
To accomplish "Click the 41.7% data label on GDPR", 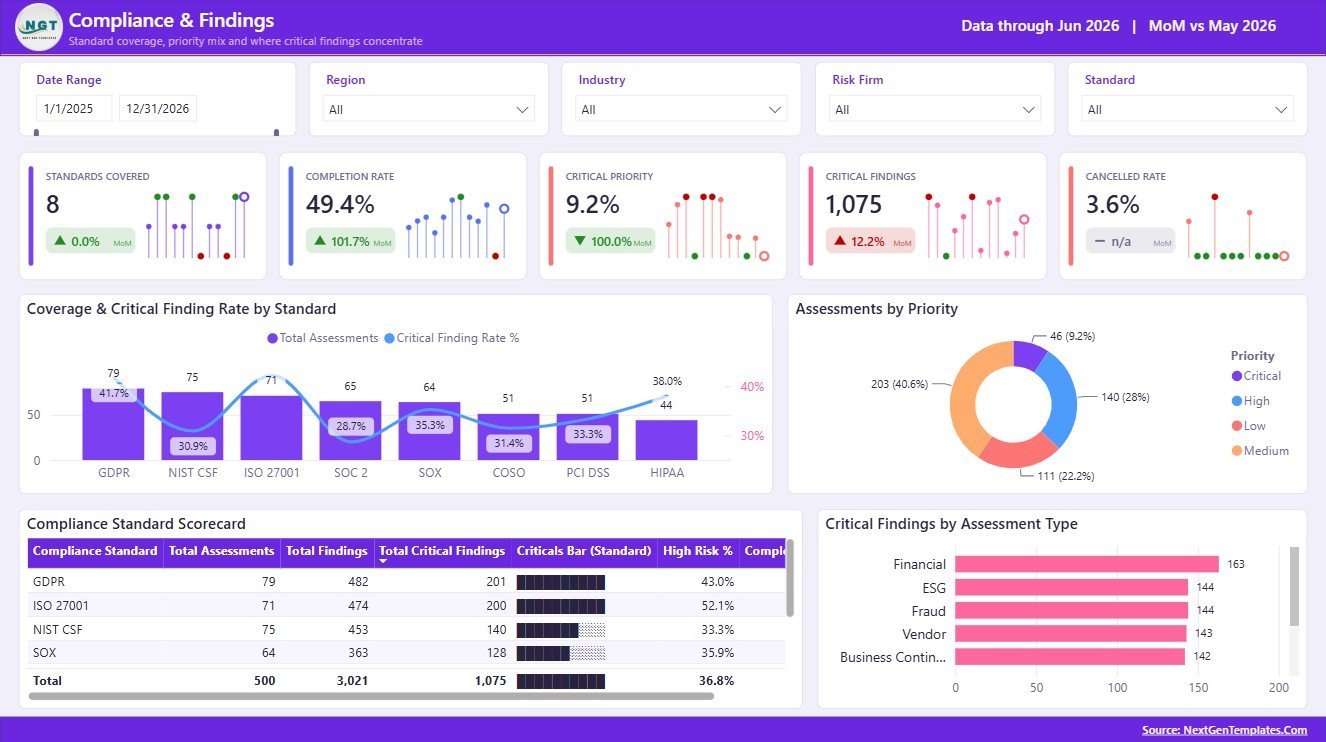I will click(x=113, y=393).
